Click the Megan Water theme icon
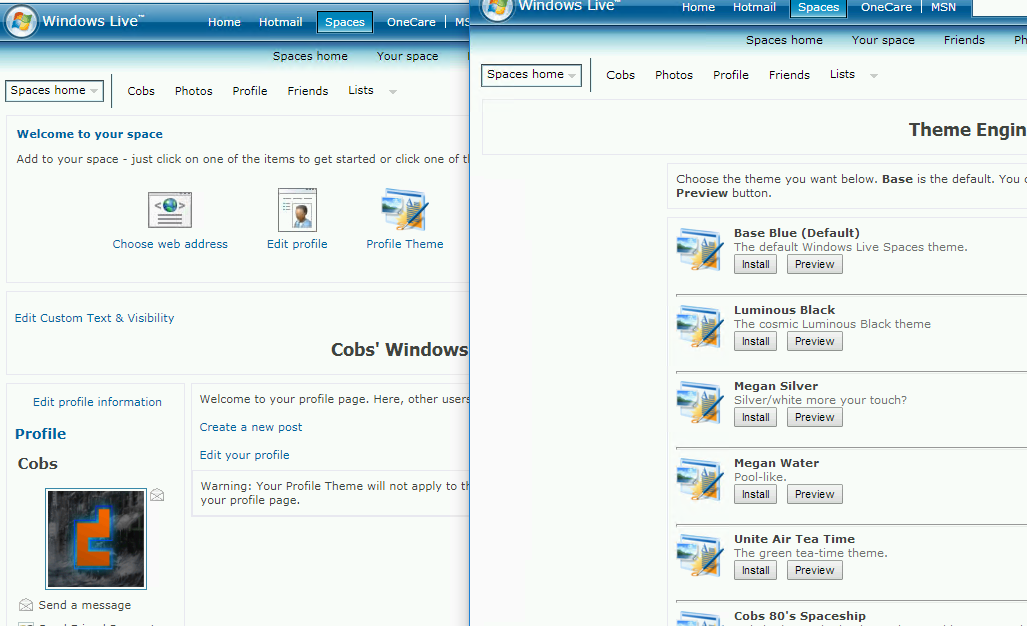Image resolution: width=1027 pixels, height=626 pixels. pos(700,479)
